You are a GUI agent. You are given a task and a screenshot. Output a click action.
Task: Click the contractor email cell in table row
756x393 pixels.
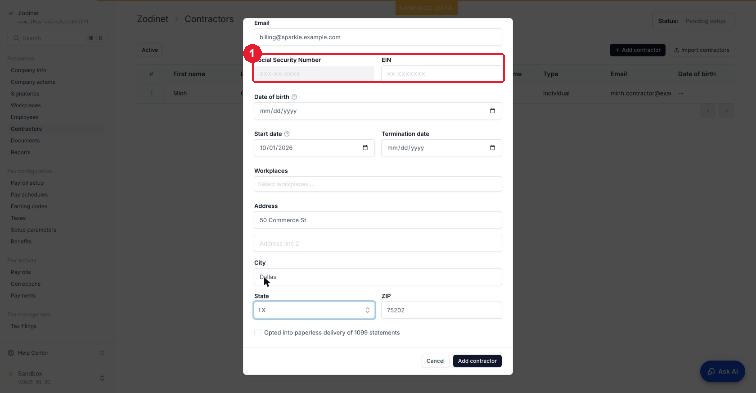pos(641,93)
